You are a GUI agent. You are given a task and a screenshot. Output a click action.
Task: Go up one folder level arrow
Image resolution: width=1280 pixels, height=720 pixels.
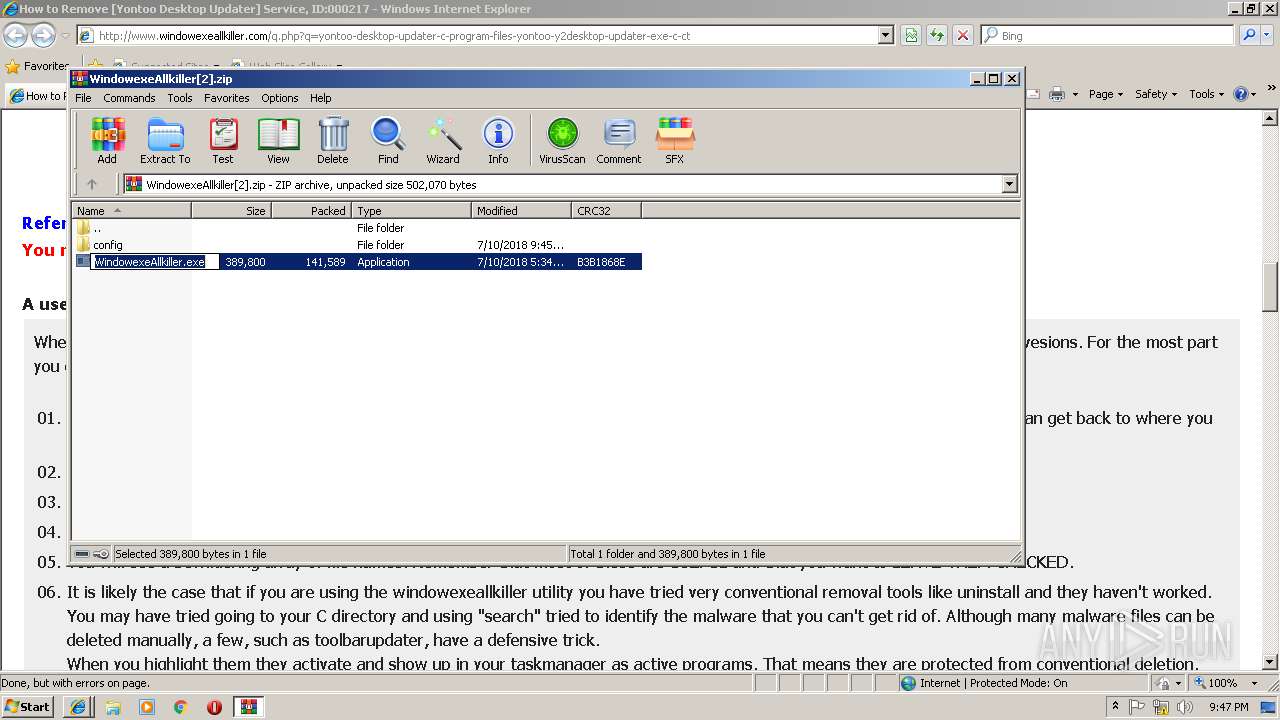click(92, 184)
